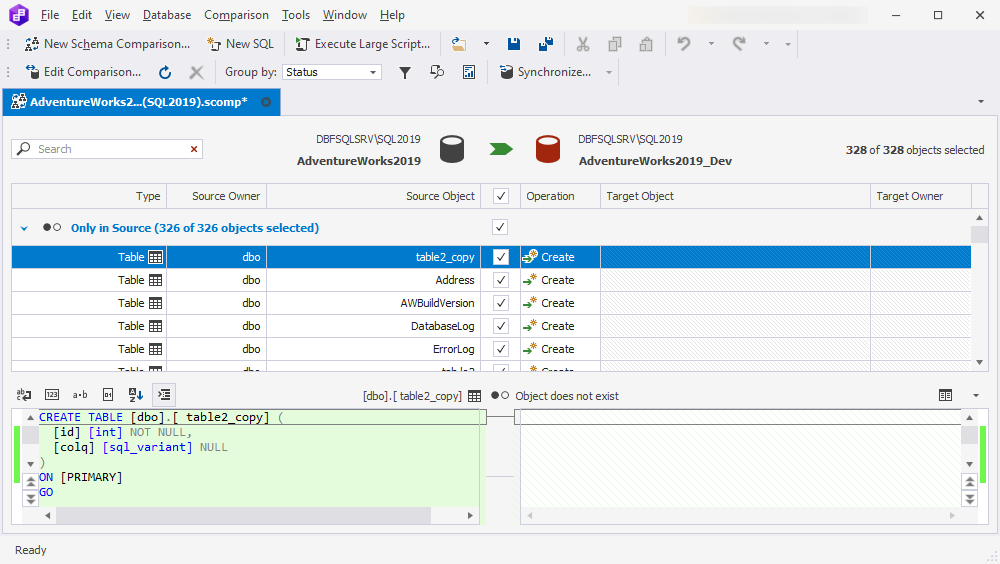Close the AdventureWorks scomp tab
This screenshot has width=1000, height=564.
[266, 102]
